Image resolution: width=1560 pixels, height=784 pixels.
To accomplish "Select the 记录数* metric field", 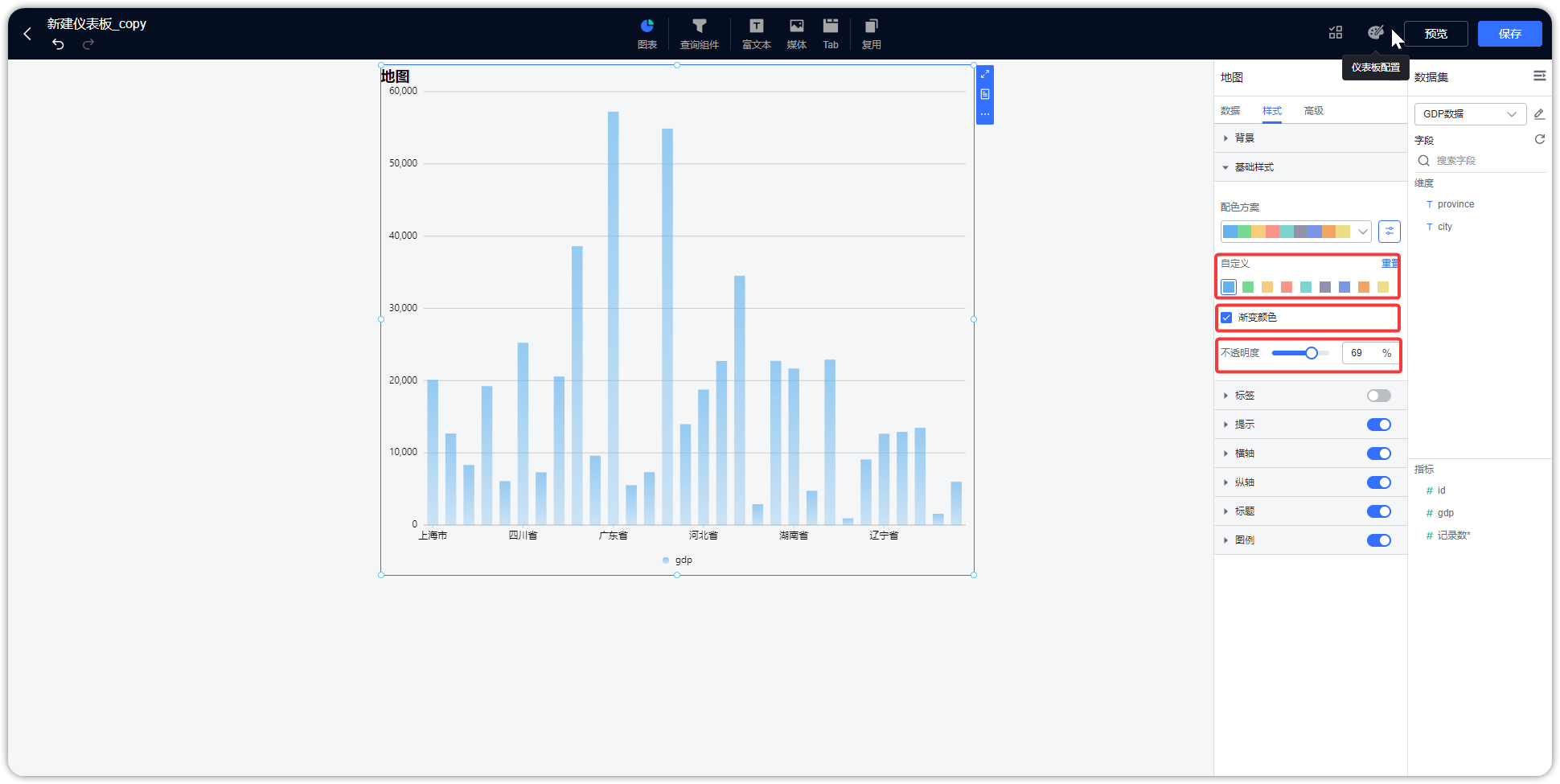I will (x=1453, y=536).
